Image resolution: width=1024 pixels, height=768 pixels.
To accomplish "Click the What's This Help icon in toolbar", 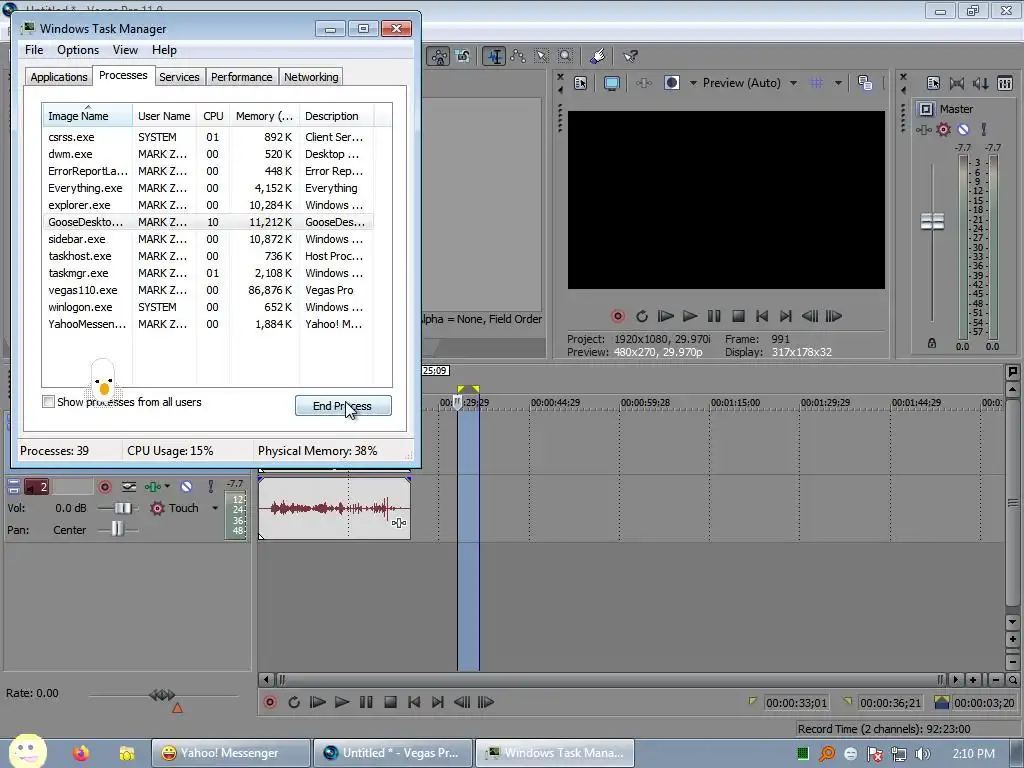I will pyautogui.click(x=630, y=56).
